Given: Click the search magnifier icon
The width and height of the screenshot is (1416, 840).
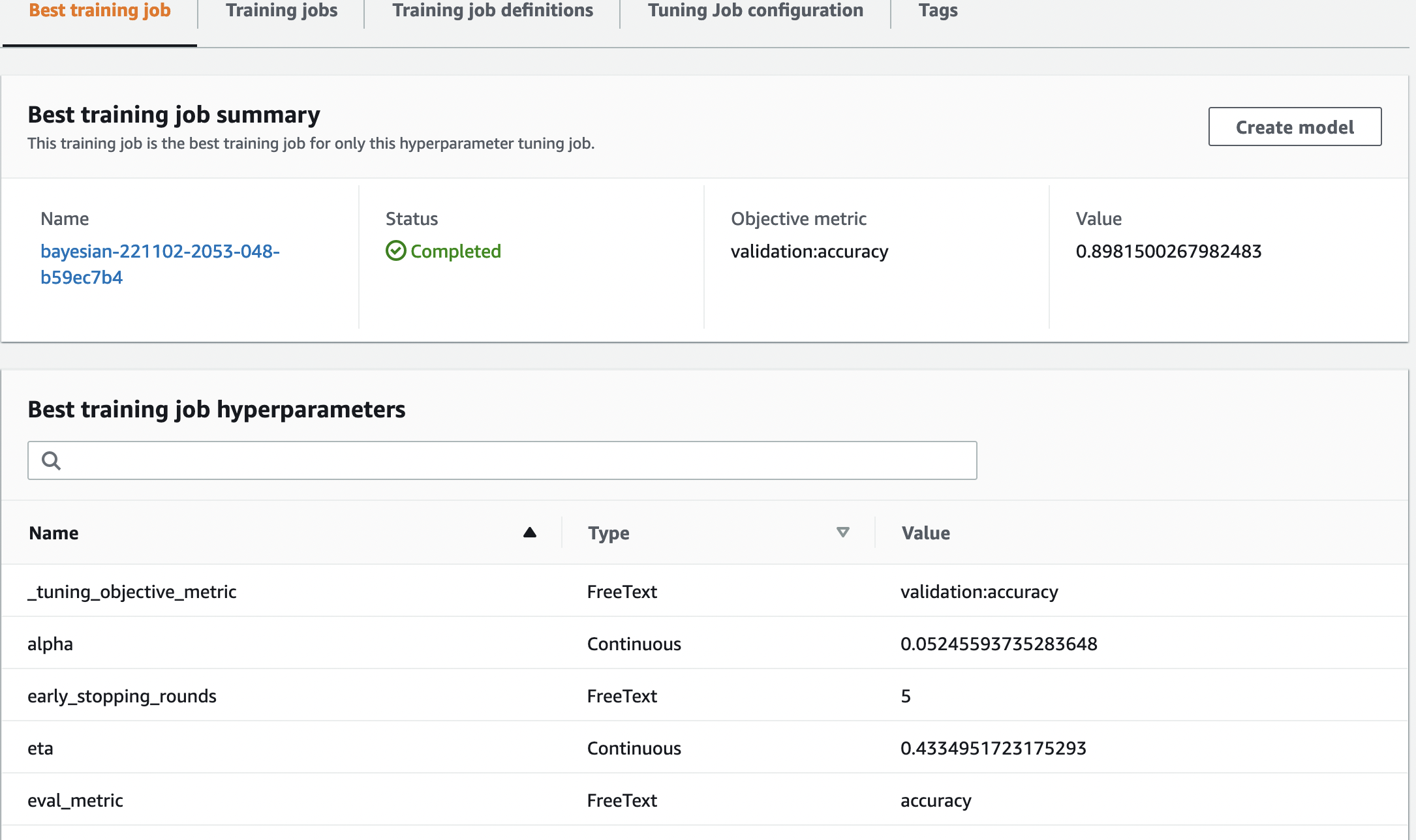Looking at the screenshot, I should (51, 460).
